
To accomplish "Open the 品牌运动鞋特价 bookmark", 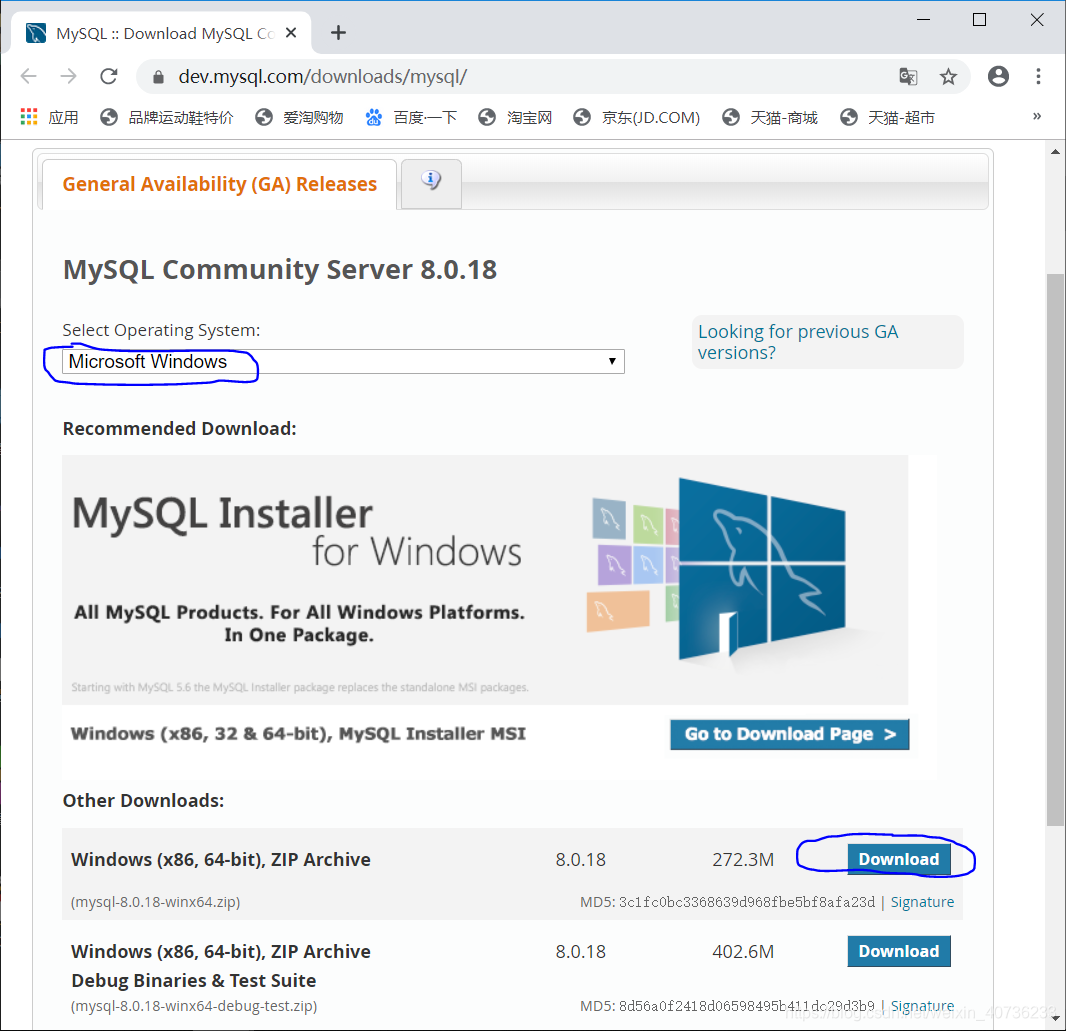I will 167,117.
